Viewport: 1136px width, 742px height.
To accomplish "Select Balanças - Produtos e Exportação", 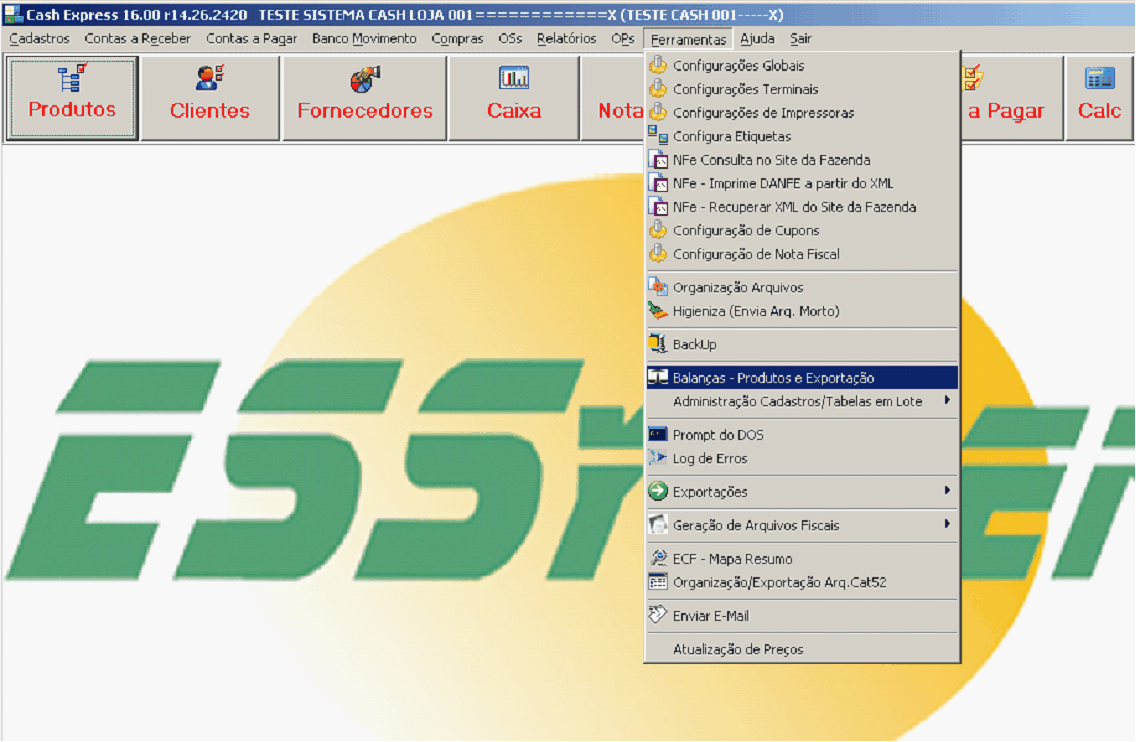I will 773,378.
